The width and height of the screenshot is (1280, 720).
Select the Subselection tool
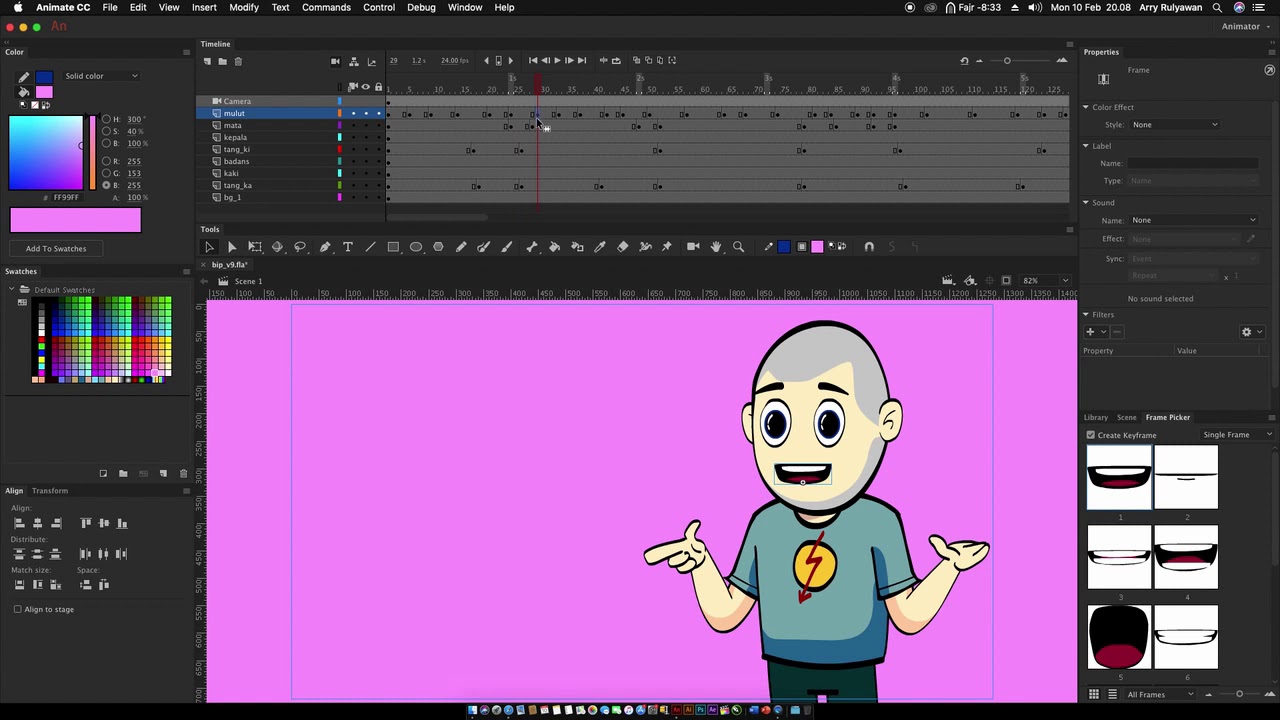(232, 247)
